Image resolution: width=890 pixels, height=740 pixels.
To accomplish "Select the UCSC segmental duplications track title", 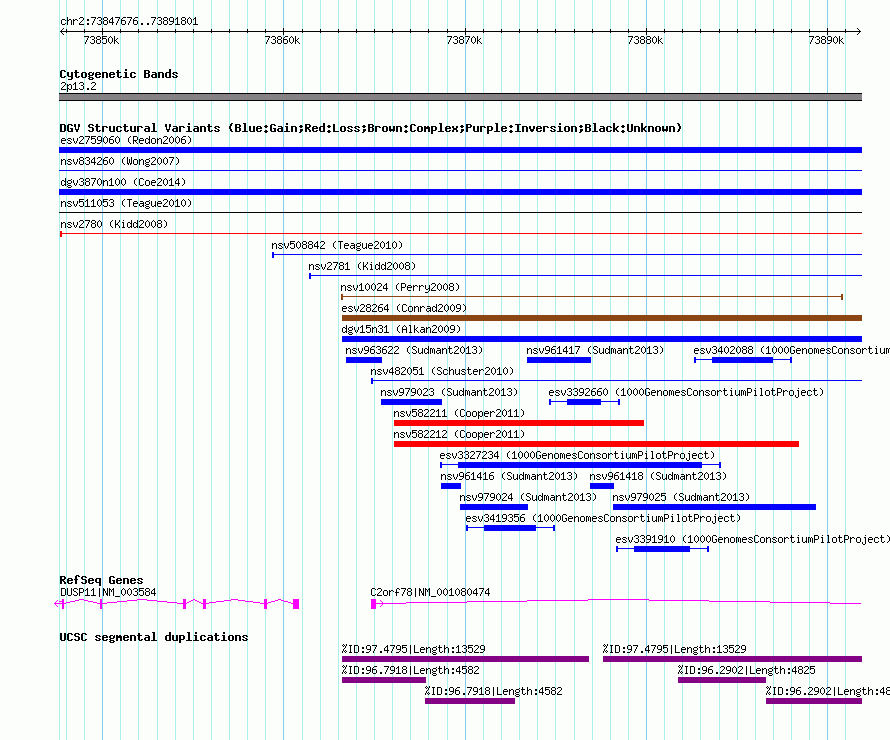I will click(x=154, y=637).
